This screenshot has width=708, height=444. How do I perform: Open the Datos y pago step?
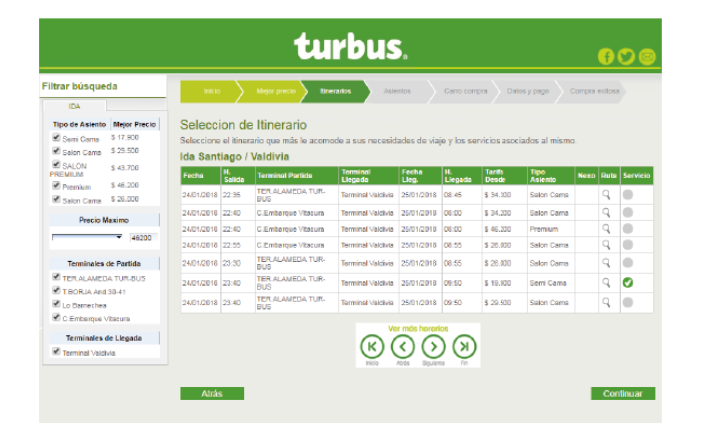(x=528, y=91)
